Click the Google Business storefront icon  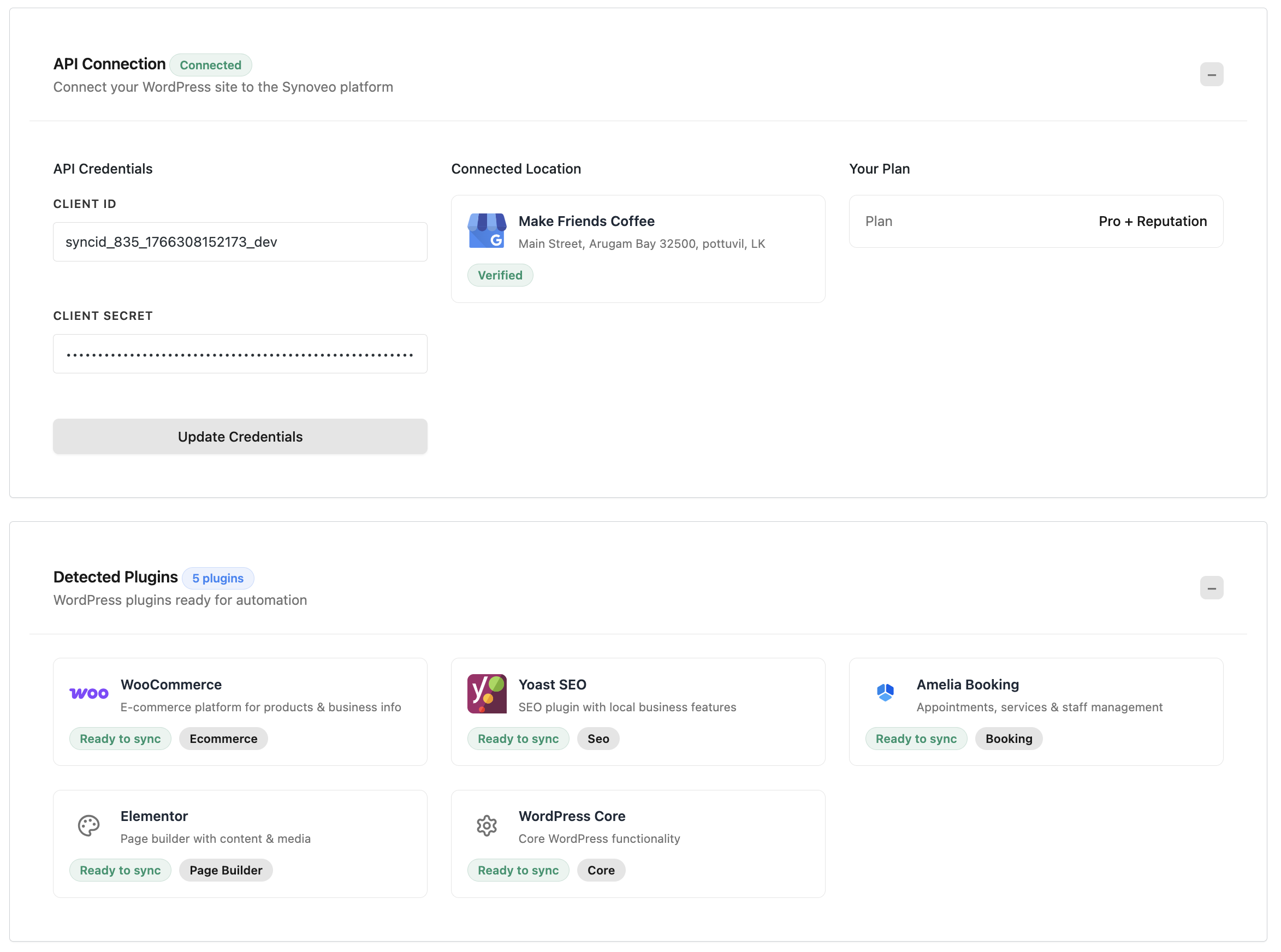point(487,230)
